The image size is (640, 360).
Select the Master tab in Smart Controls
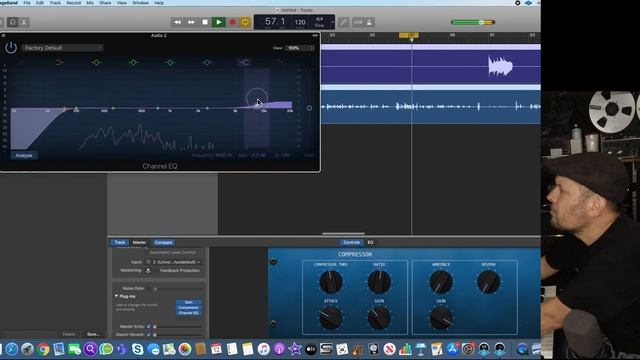coord(139,242)
